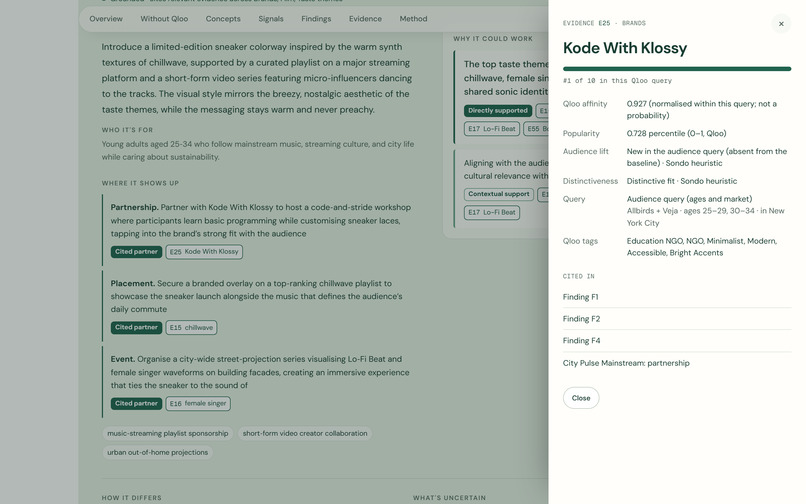
Task: Click the 'Distinctive fit · Sondo heuristic' value
Action: click(x=682, y=181)
